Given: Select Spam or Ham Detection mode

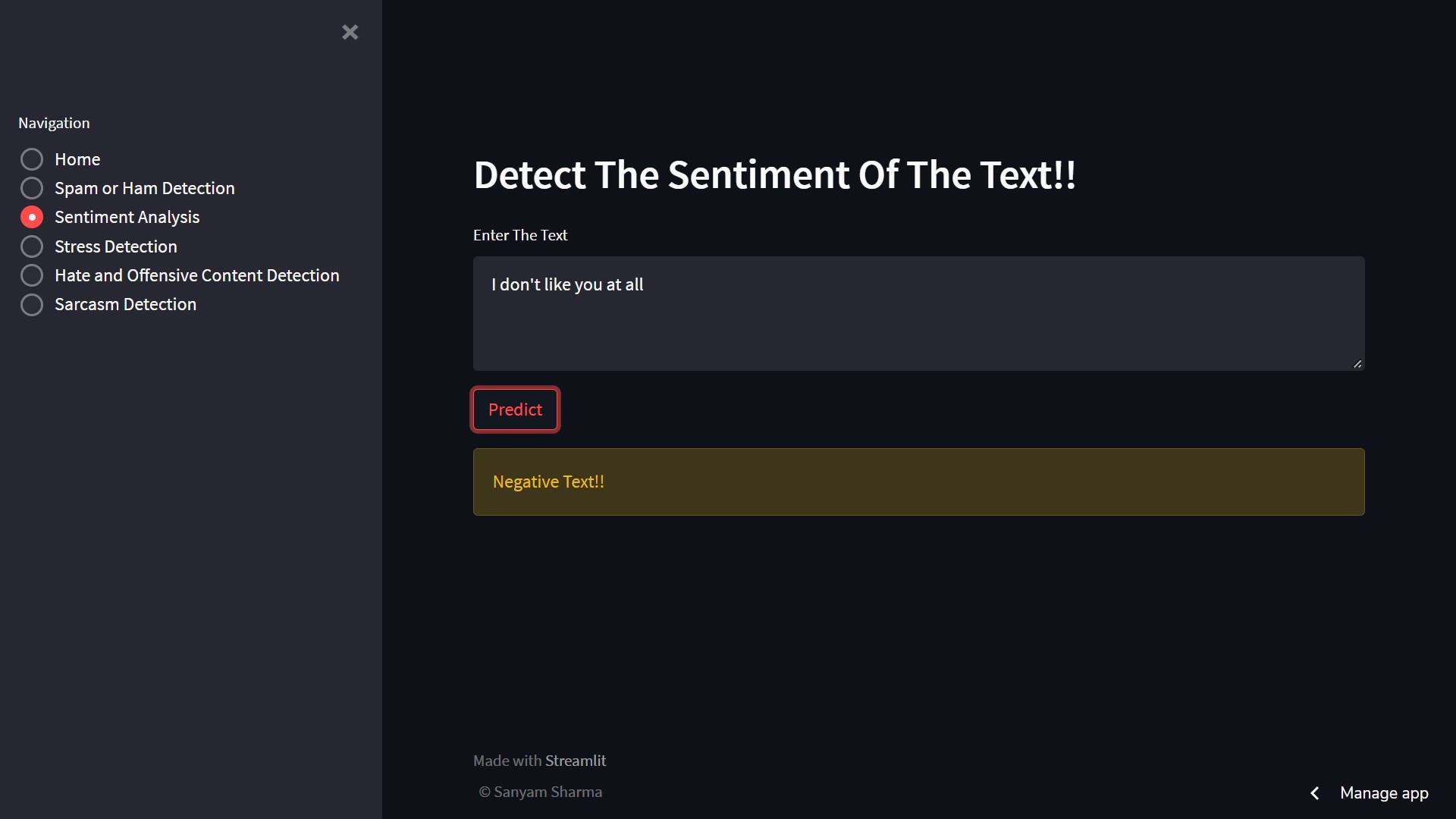Looking at the screenshot, I should coord(32,187).
